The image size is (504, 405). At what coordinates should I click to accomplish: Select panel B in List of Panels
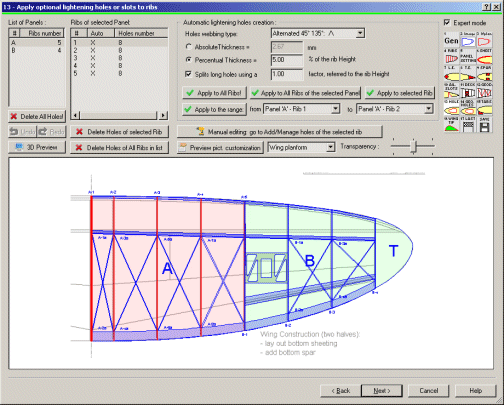click(x=37, y=50)
